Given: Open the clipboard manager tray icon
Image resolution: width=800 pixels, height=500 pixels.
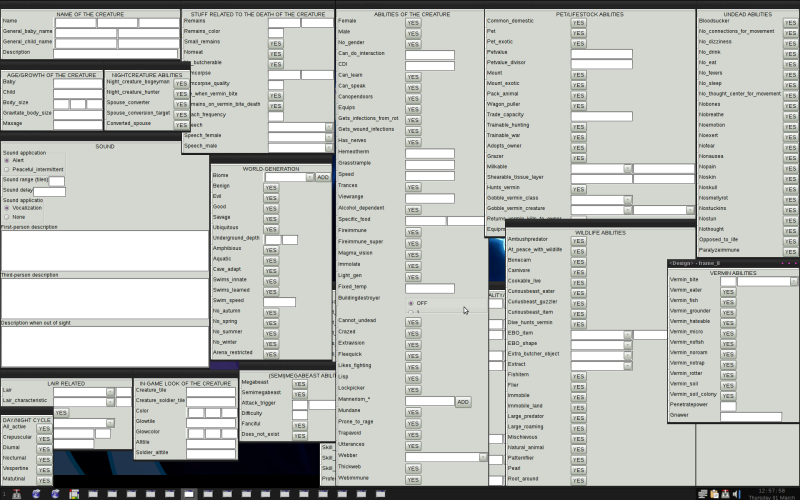Looking at the screenshot, I should pyautogui.click(x=714, y=494).
